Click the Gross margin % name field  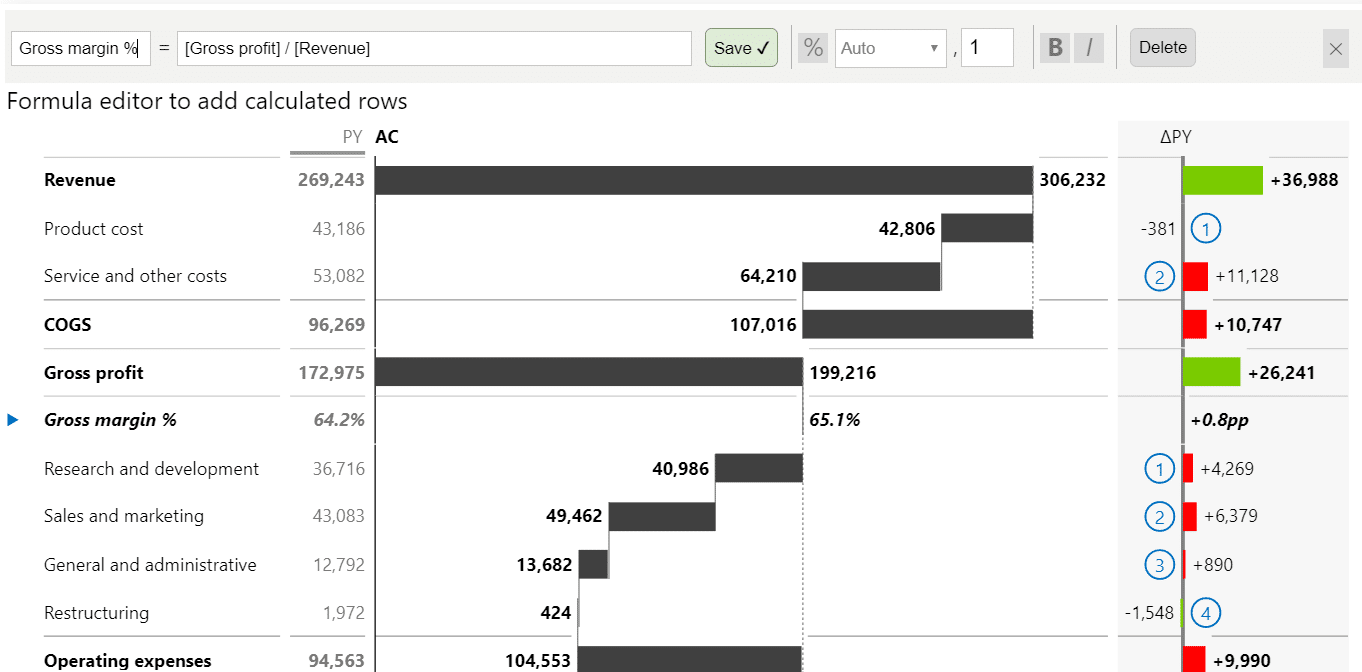pos(80,48)
